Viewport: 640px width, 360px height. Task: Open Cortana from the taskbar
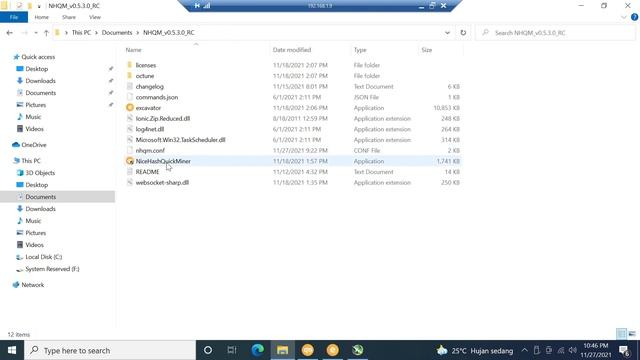pos(208,350)
